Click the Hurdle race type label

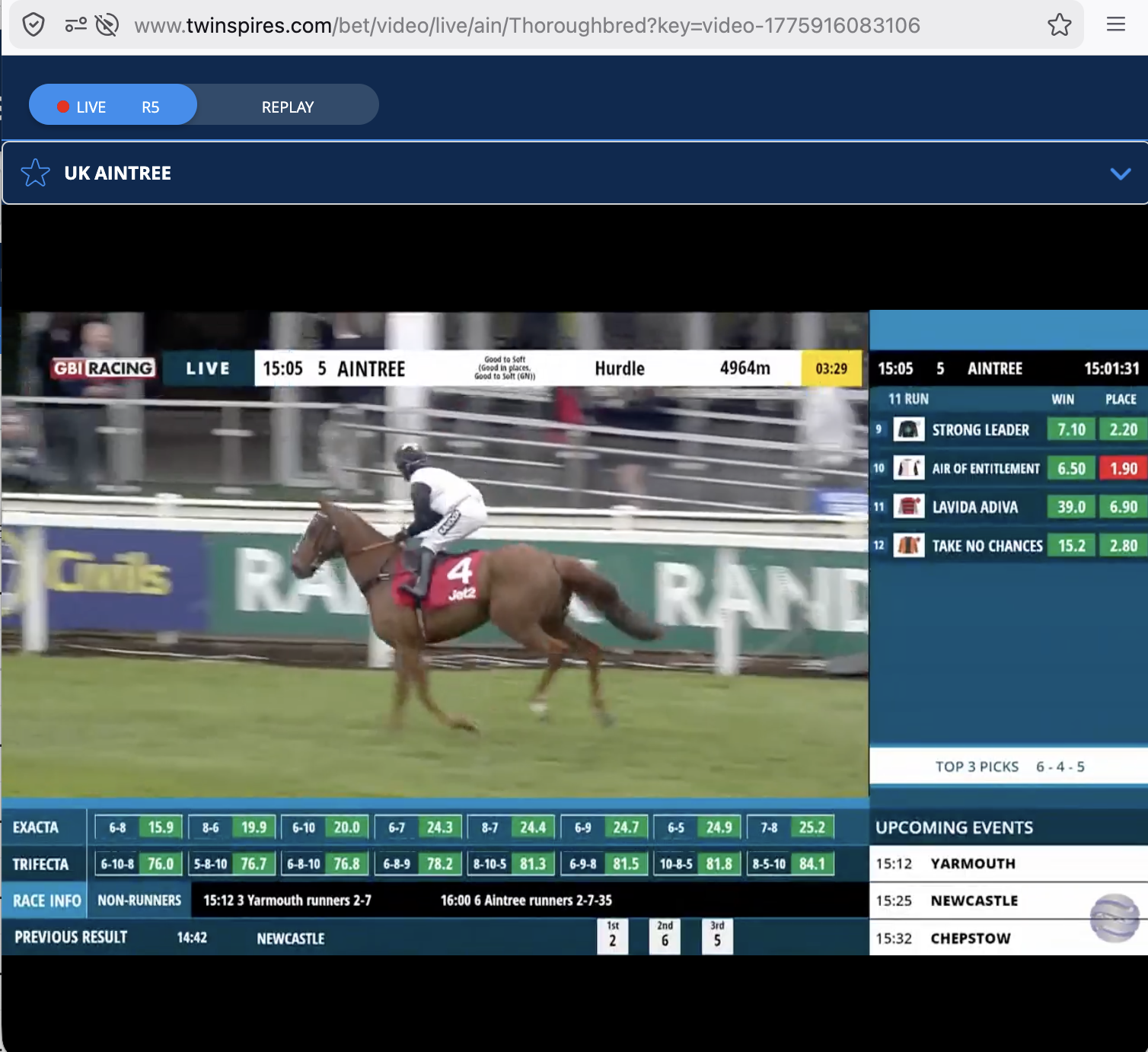coord(620,369)
